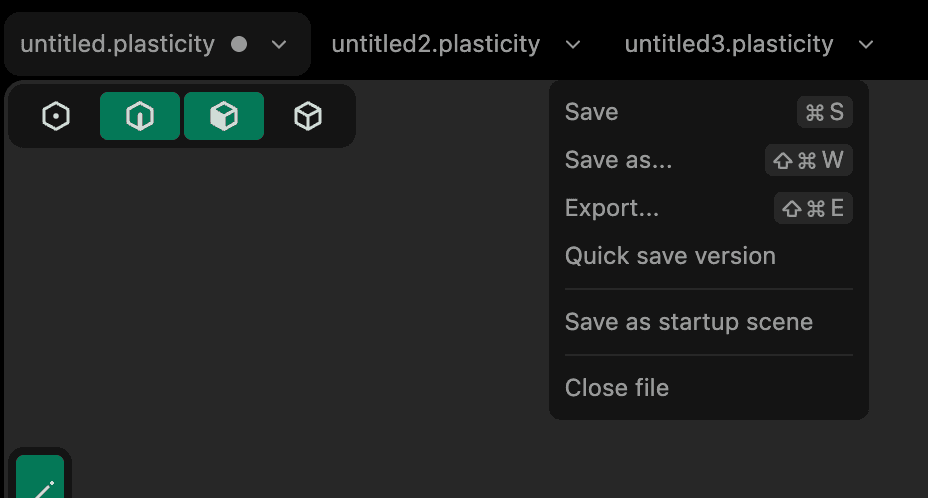This screenshot has width=928, height=498.
Task: Switch to the untitled.plasticity tab
Action: [117, 44]
